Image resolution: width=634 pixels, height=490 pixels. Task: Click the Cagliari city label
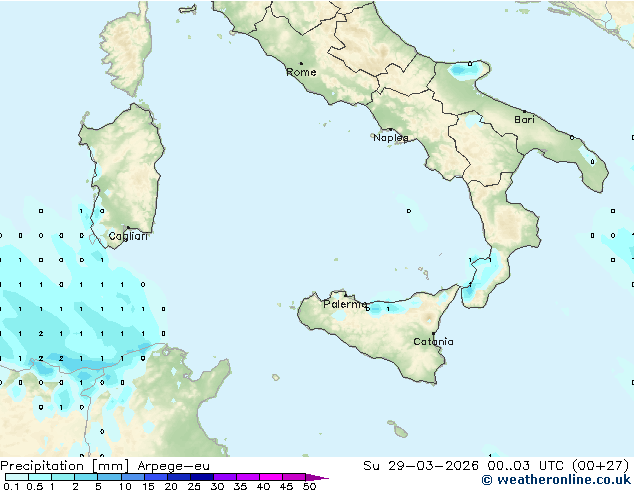128,236
